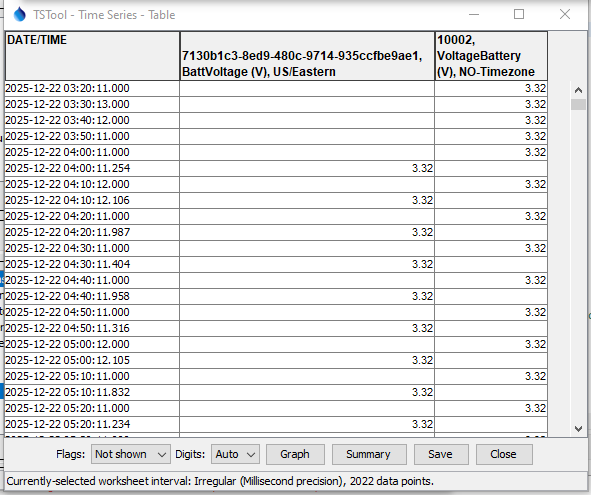Click BattVoltage 3.32 value in 04:20:11.987 row
This screenshot has width=591, height=495.
click(x=307, y=233)
